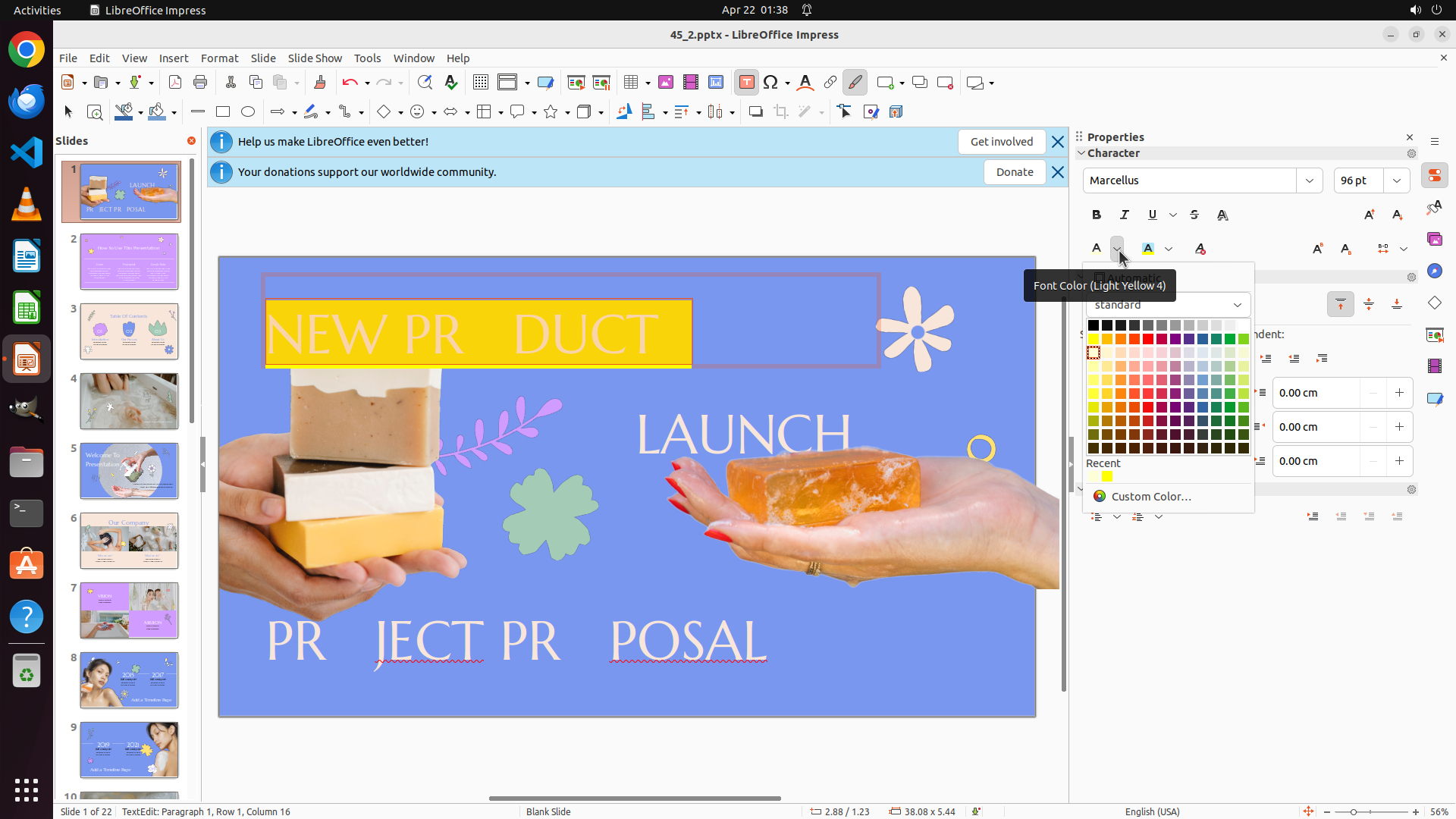Open the Slide Show menu
This screenshot has width=1456, height=819.
pos(315,58)
